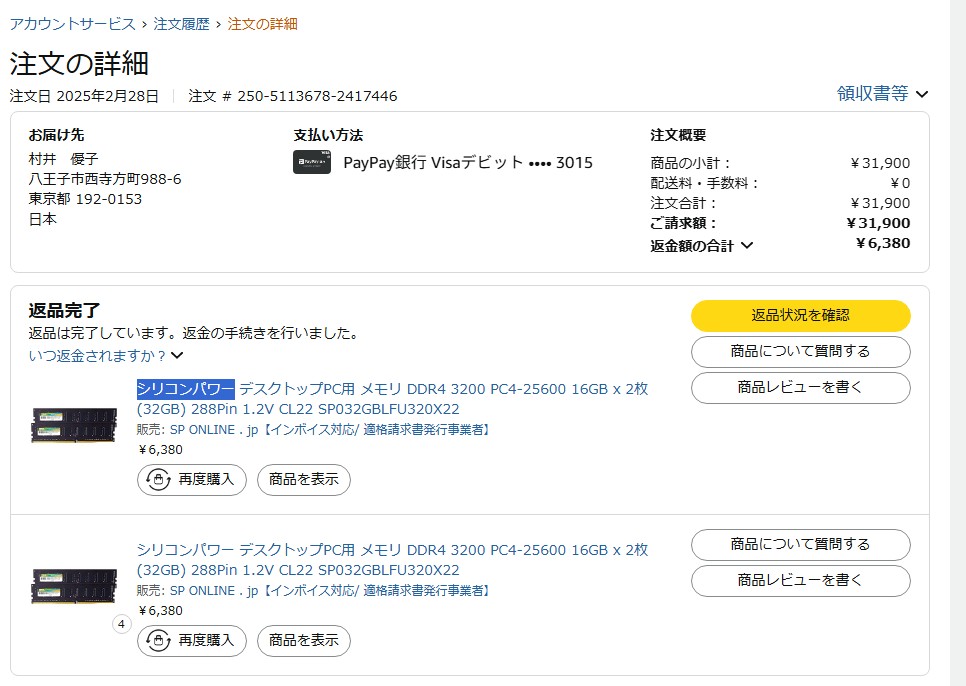Image resolution: width=966 pixels, height=686 pixels.
Task: Click reorder icon on first memory item
Action: [x=158, y=480]
